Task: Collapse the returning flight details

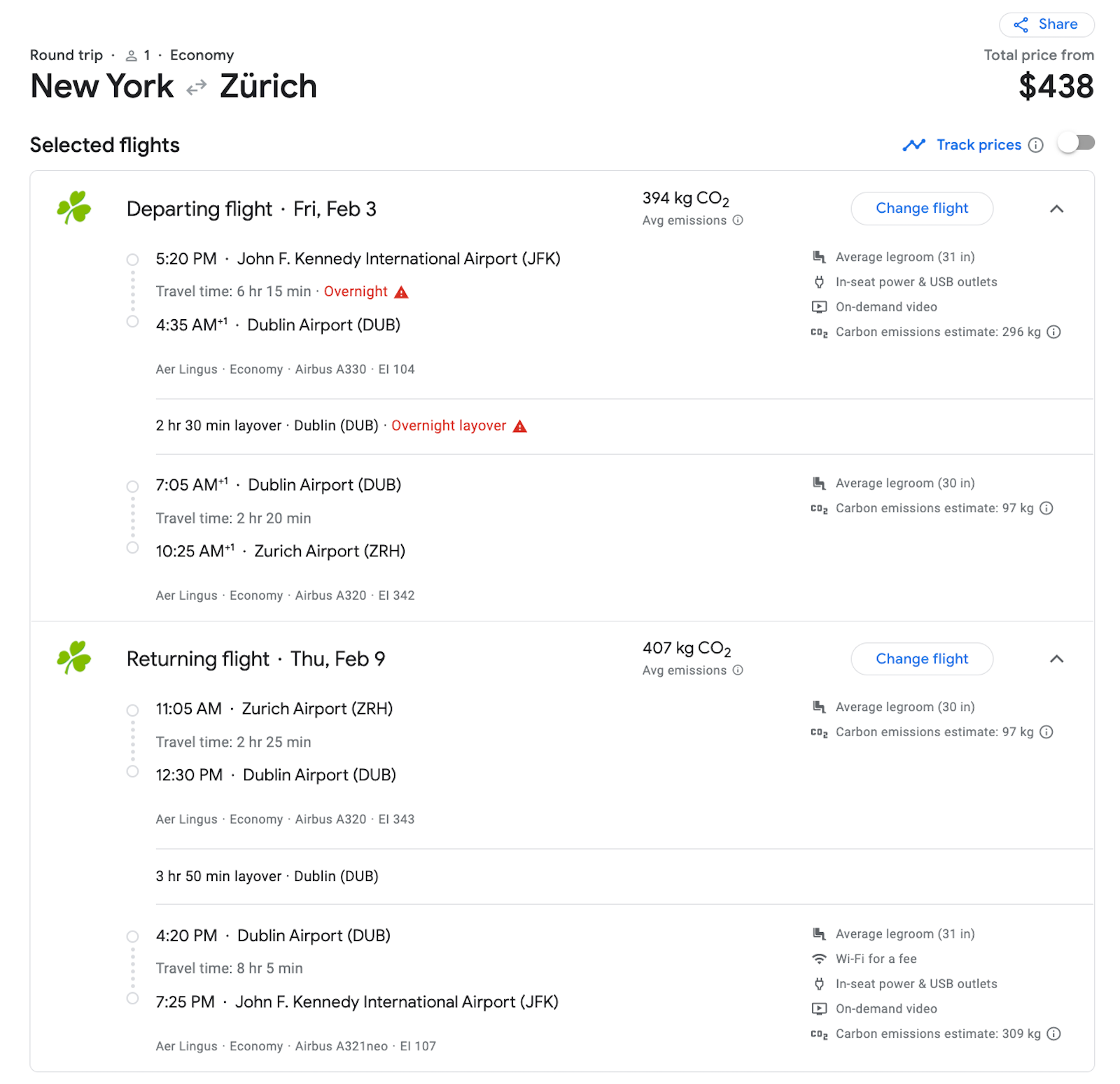Action: [x=1056, y=659]
